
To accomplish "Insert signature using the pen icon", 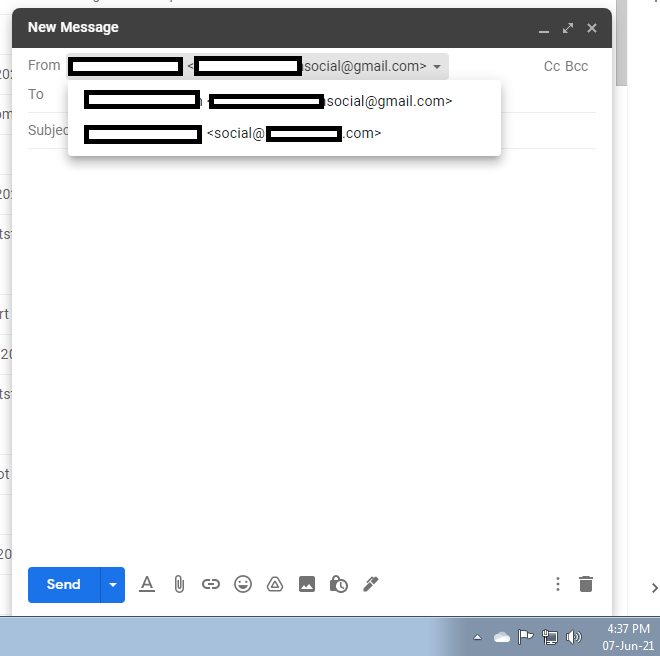I will point(371,584).
